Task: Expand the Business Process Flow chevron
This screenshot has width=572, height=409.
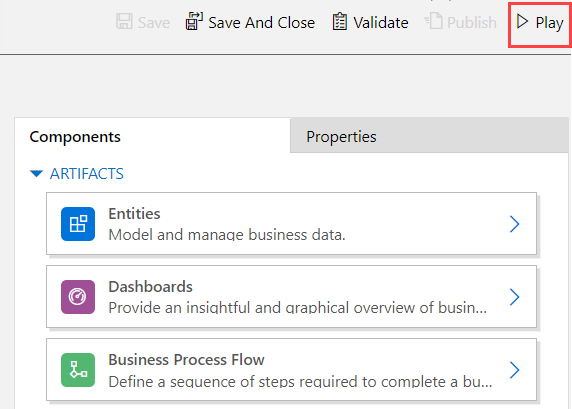Action: coord(514,370)
